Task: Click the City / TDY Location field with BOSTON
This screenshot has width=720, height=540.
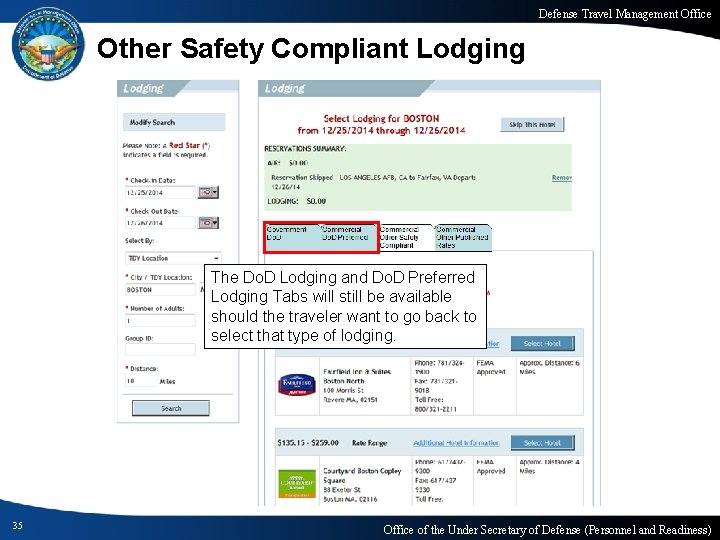Action: (160, 290)
